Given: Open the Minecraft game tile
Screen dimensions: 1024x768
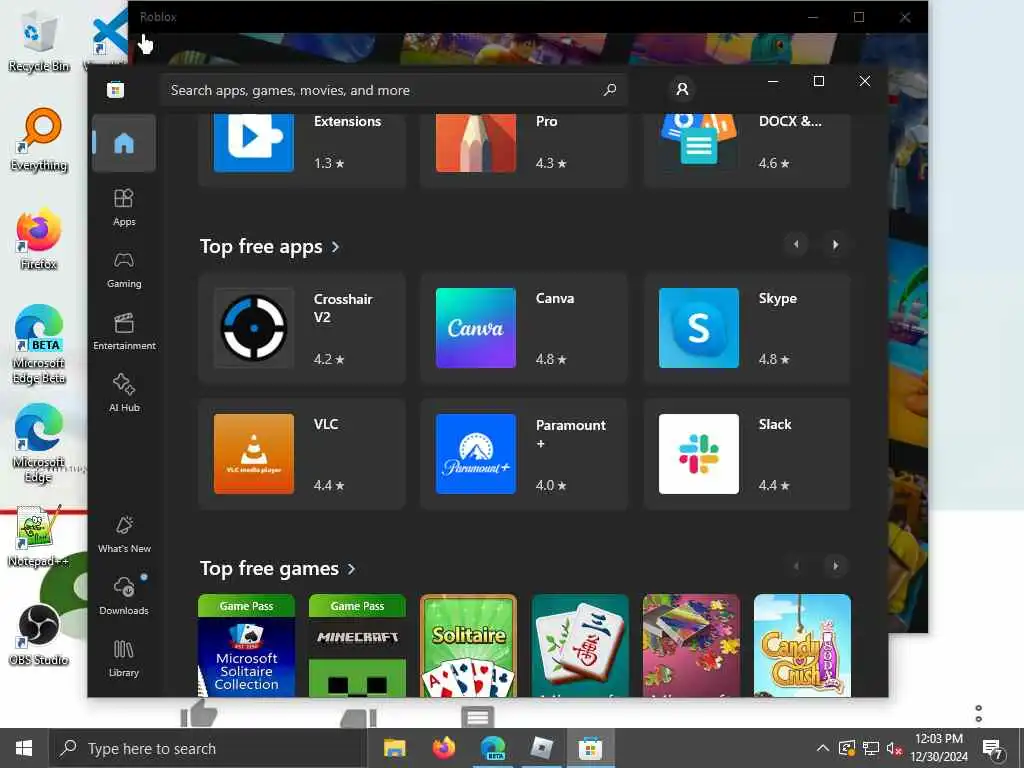Looking at the screenshot, I should click(357, 645).
